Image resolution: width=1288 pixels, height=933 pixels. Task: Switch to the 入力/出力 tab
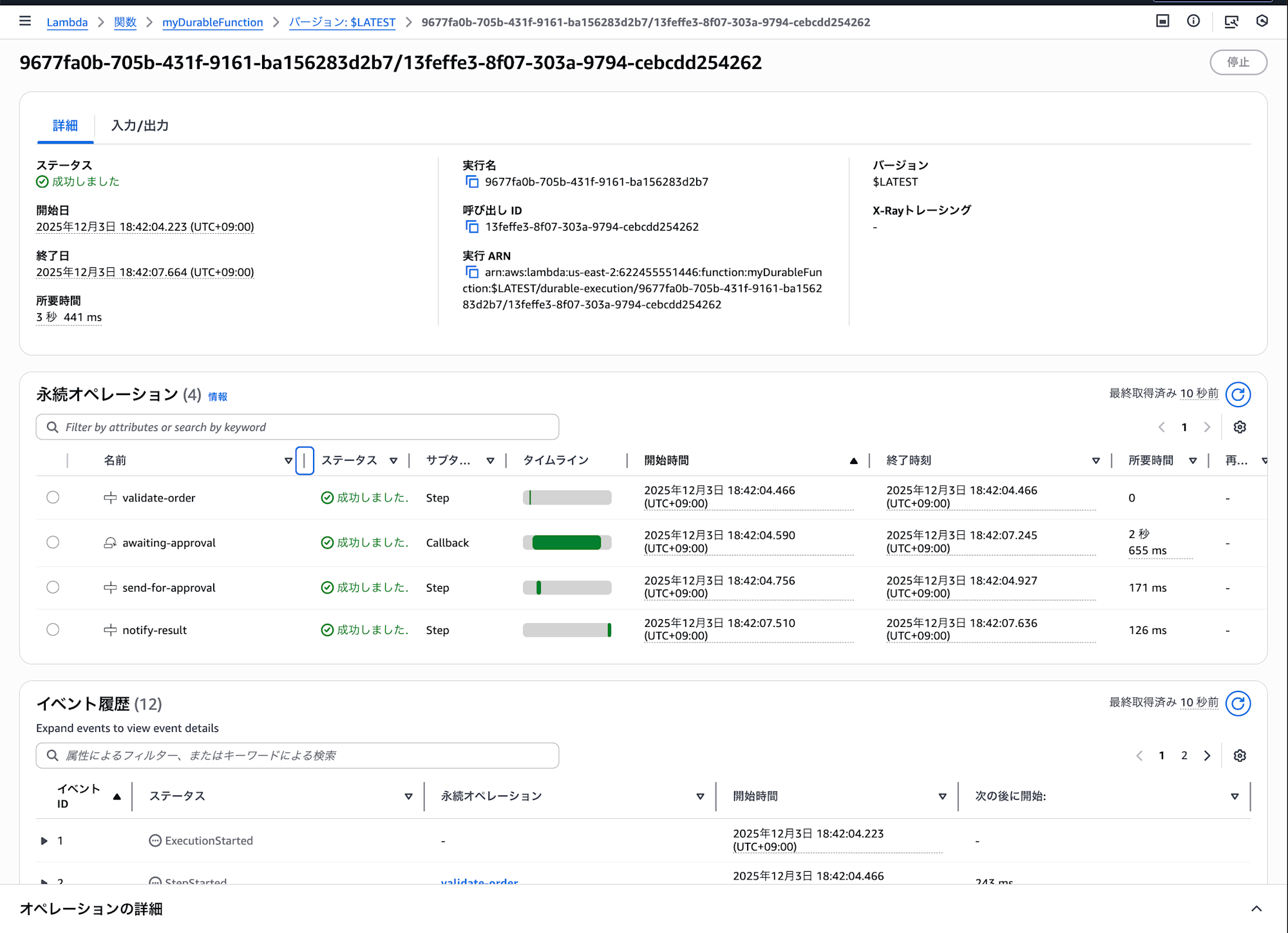tap(140, 126)
